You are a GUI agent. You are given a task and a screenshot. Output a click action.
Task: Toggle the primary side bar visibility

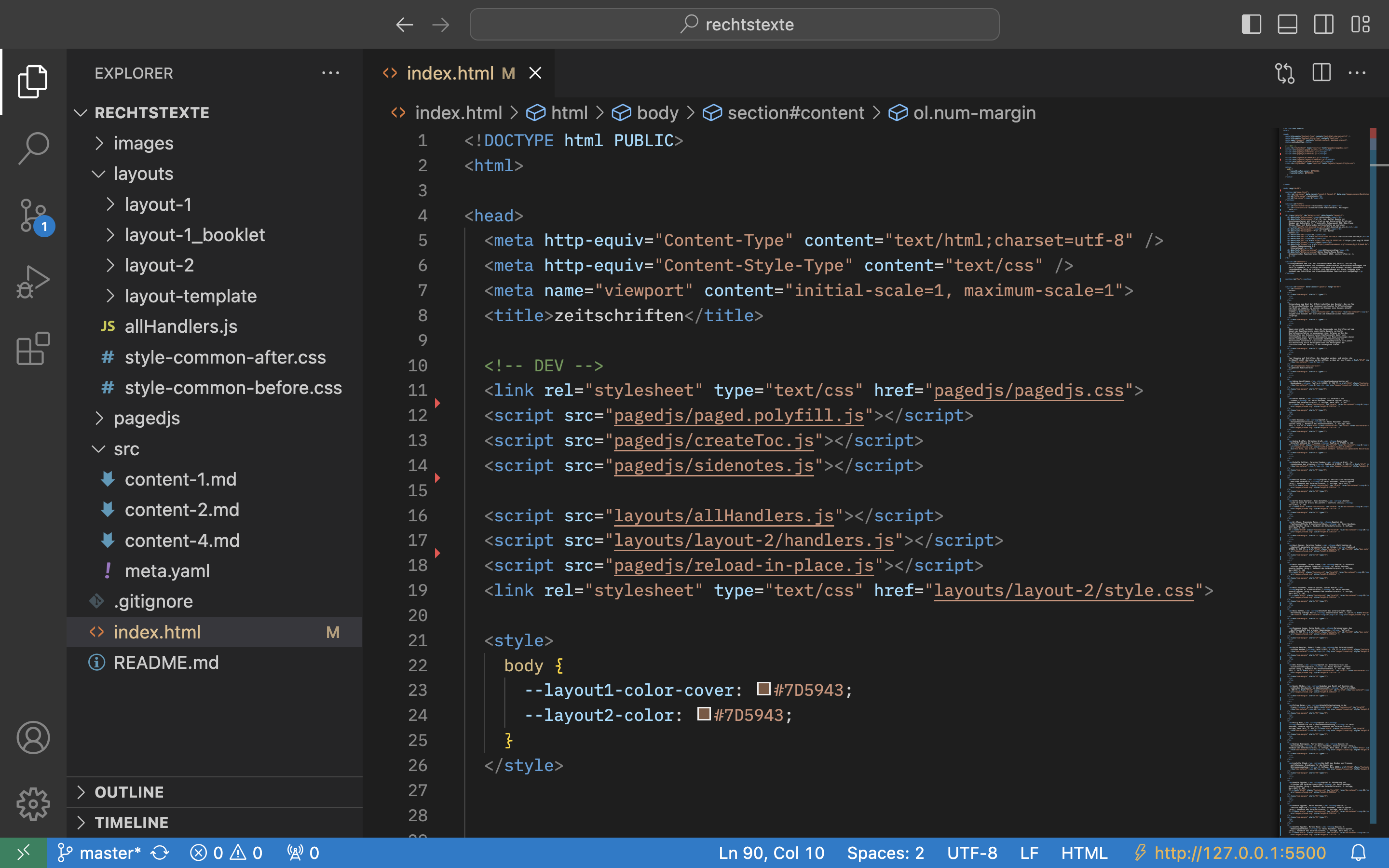[1251, 24]
